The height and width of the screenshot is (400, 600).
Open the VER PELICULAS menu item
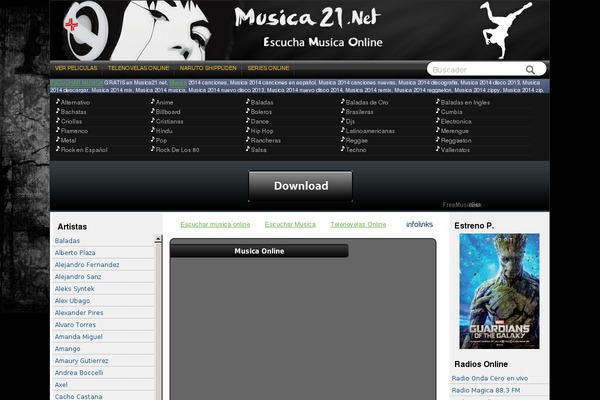(76, 68)
